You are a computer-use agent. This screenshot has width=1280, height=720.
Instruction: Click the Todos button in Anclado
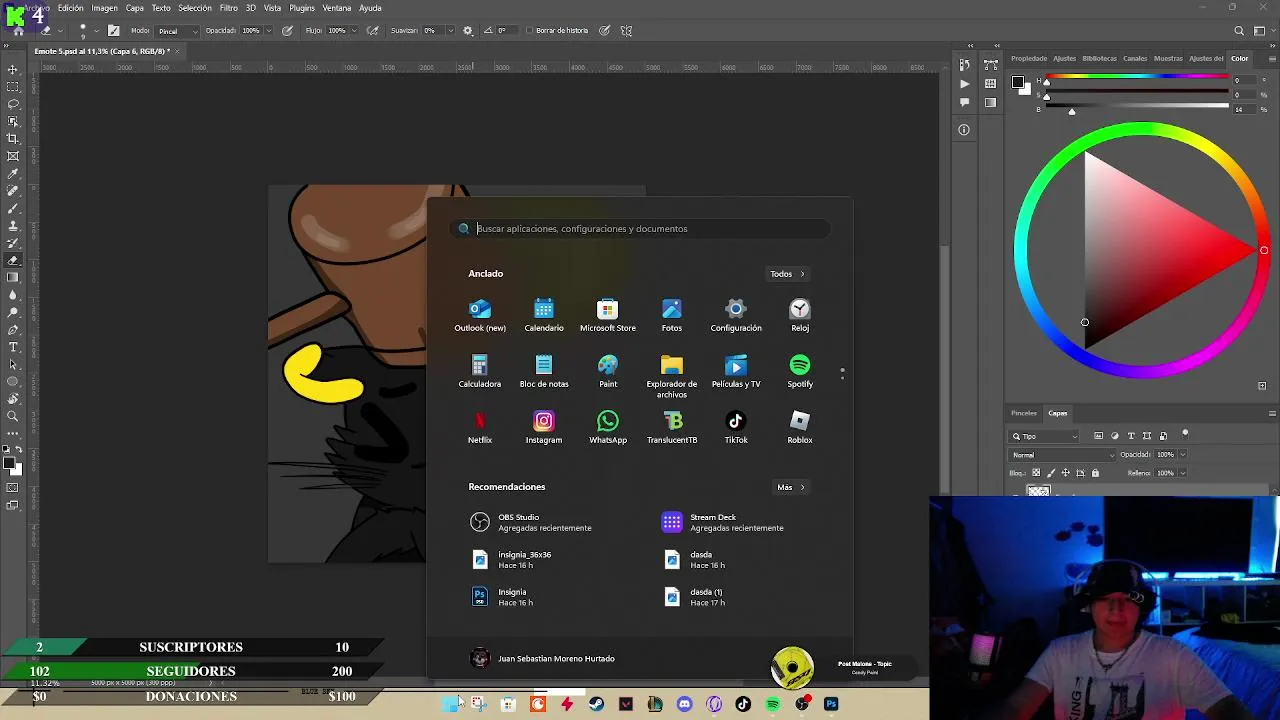point(788,274)
